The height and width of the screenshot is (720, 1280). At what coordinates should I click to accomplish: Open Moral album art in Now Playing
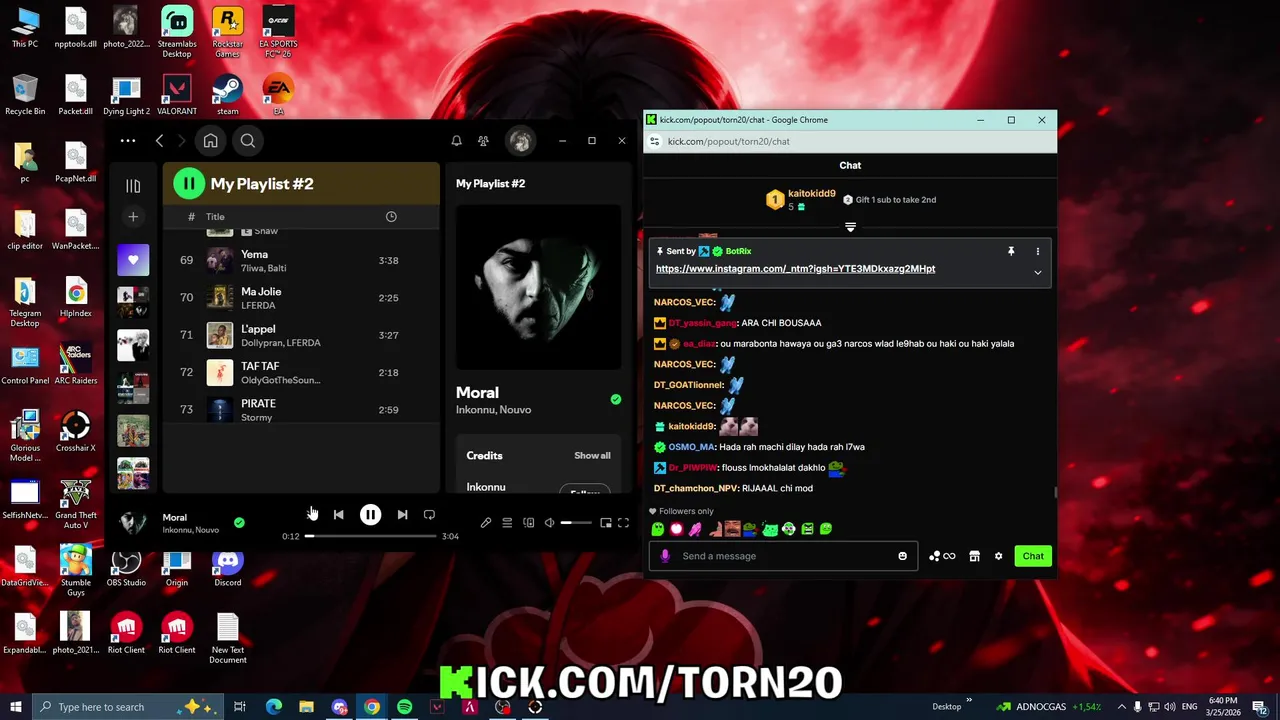point(538,287)
